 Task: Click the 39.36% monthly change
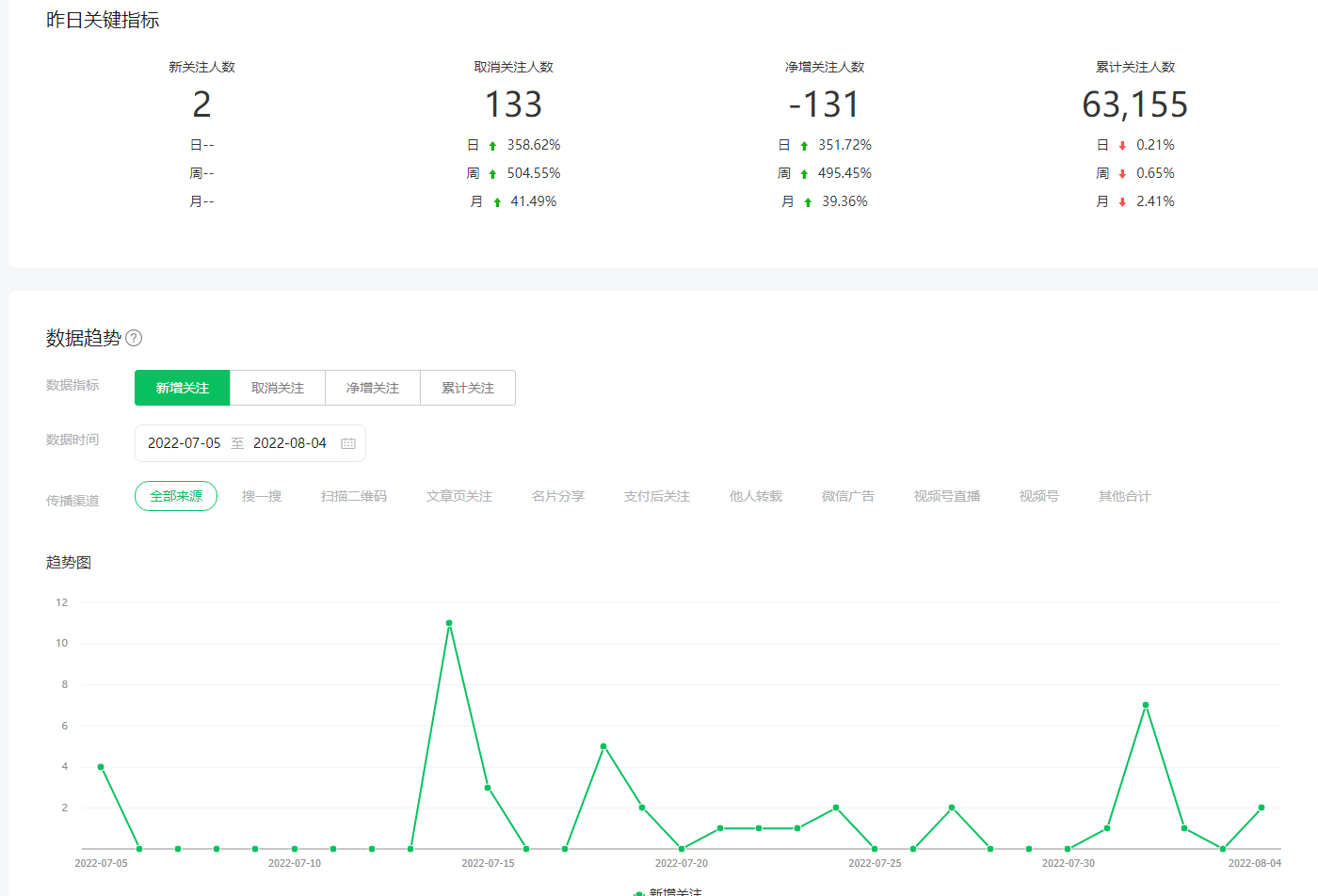pyautogui.click(x=844, y=201)
